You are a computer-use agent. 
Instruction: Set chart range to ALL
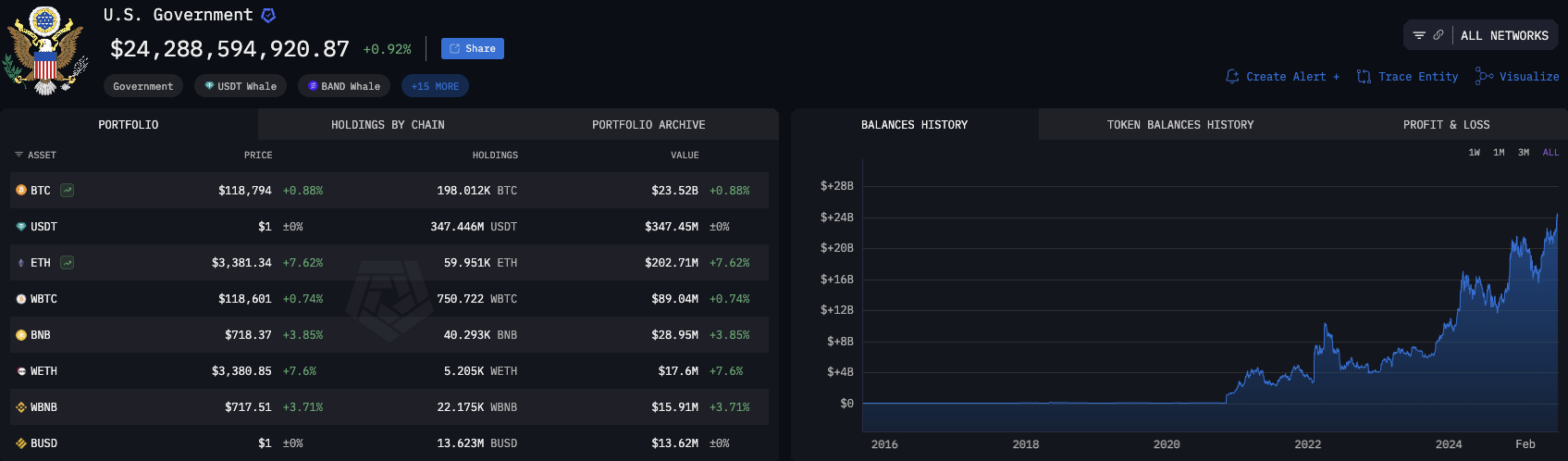[x=1550, y=152]
